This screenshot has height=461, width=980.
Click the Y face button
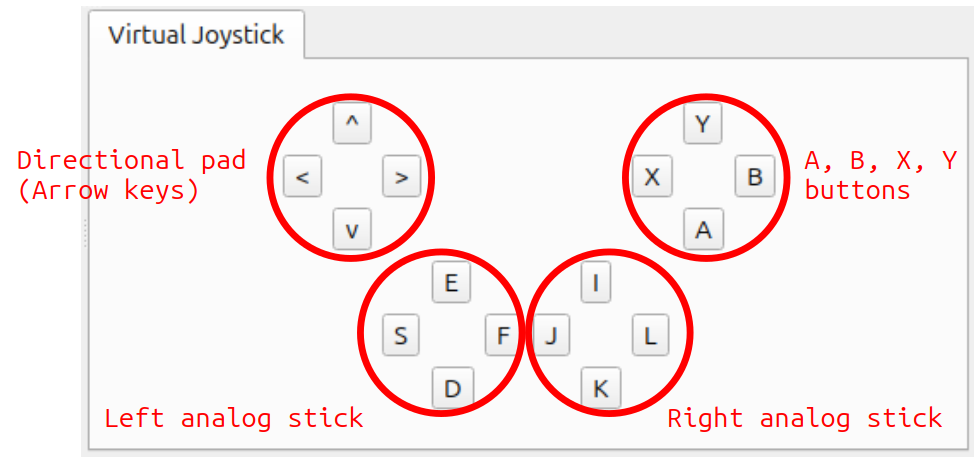[x=703, y=125]
